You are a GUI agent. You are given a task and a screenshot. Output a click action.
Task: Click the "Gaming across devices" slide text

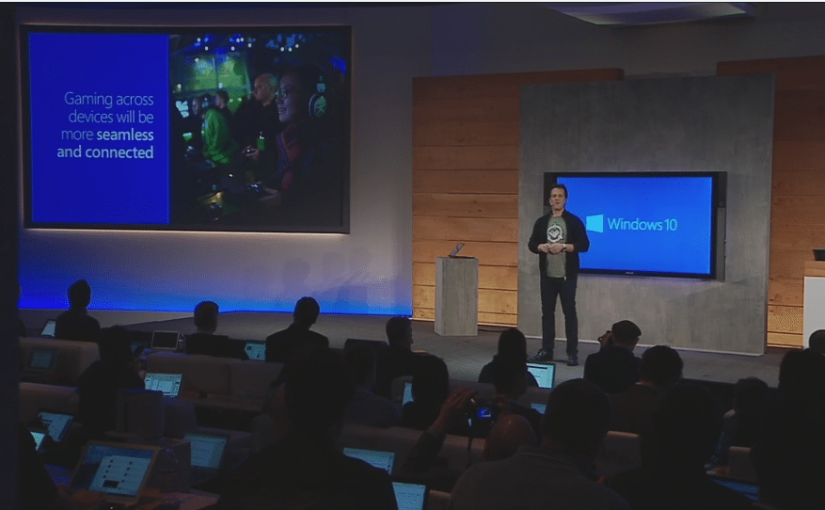[x=109, y=107]
